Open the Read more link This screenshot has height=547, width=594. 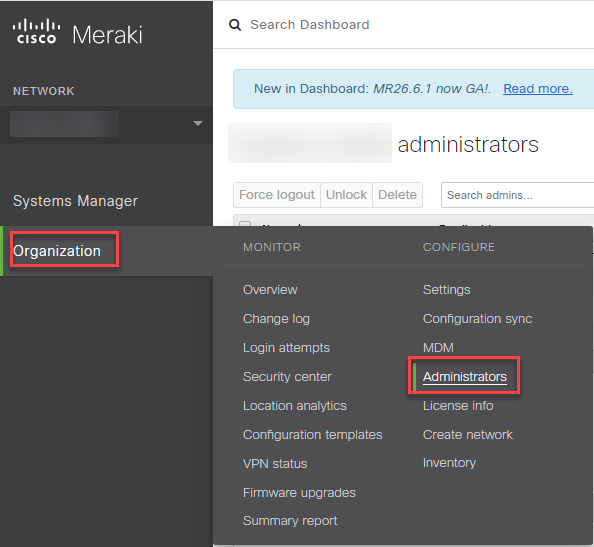click(x=538, y=89)
